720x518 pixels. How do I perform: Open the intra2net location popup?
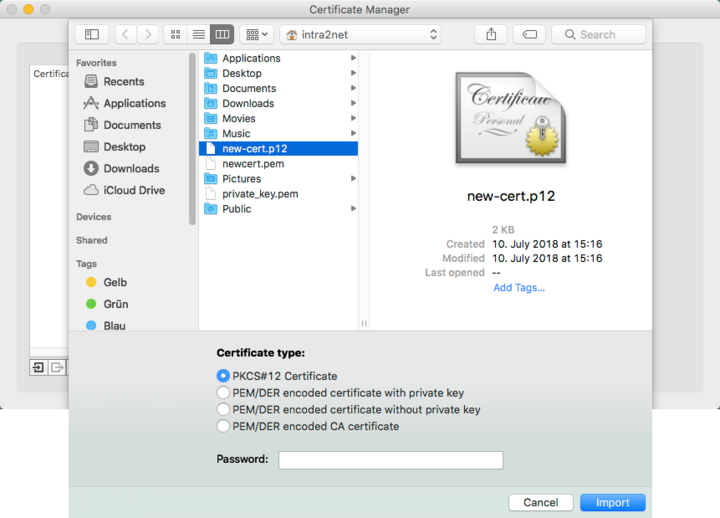tap(360, 34)
